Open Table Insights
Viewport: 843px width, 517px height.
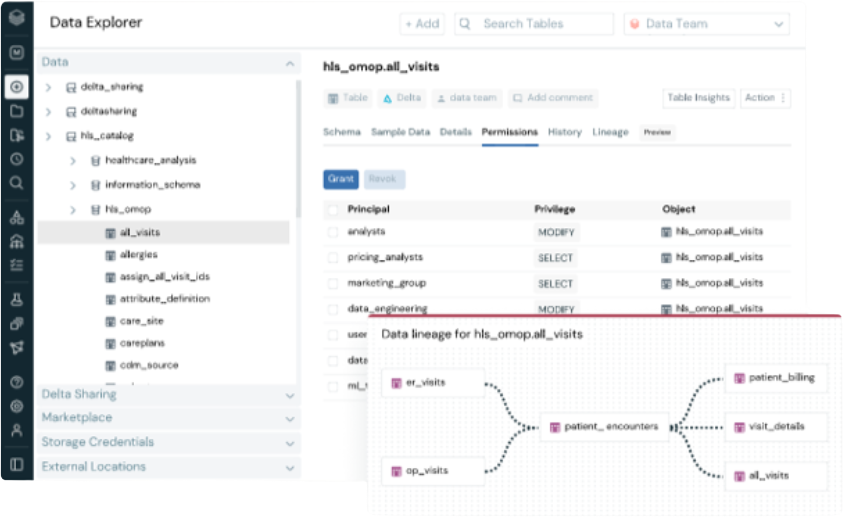698,98
